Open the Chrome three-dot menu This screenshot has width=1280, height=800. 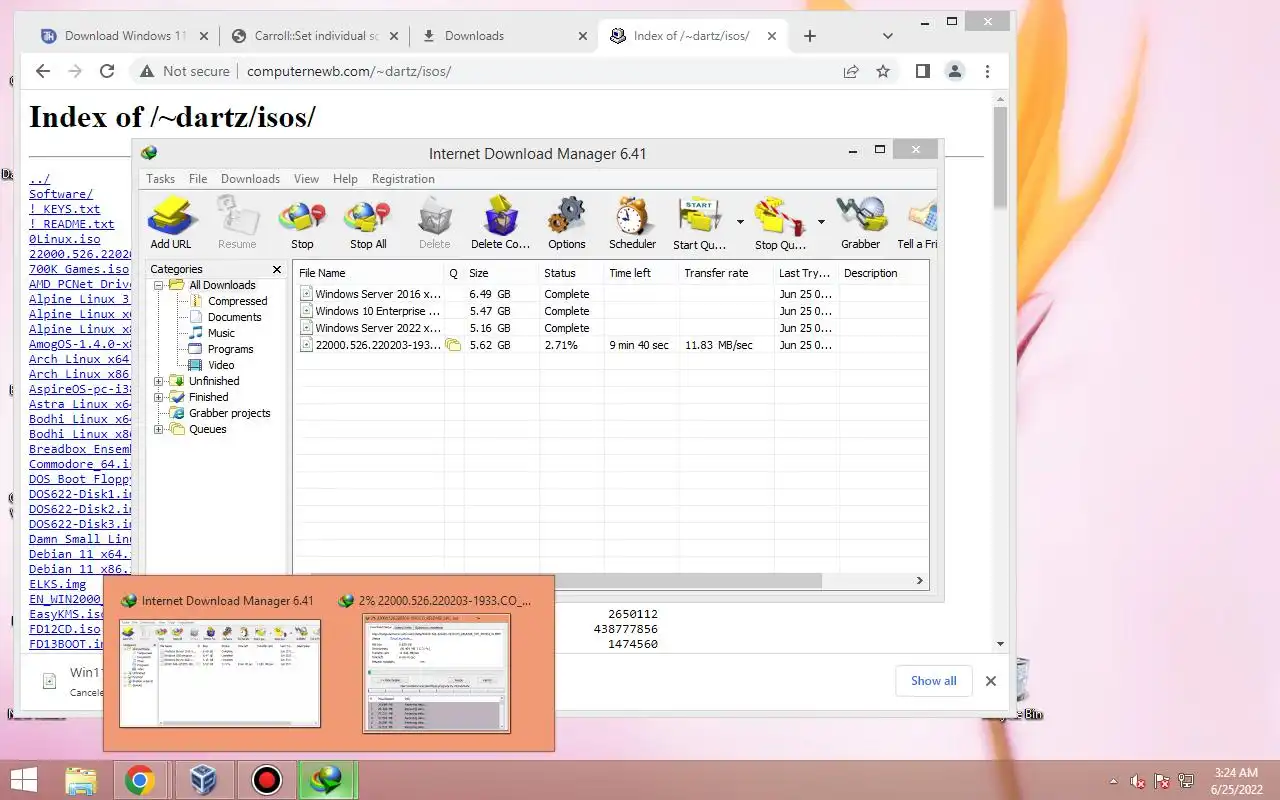pyautogui.click(x=987, y=71)
